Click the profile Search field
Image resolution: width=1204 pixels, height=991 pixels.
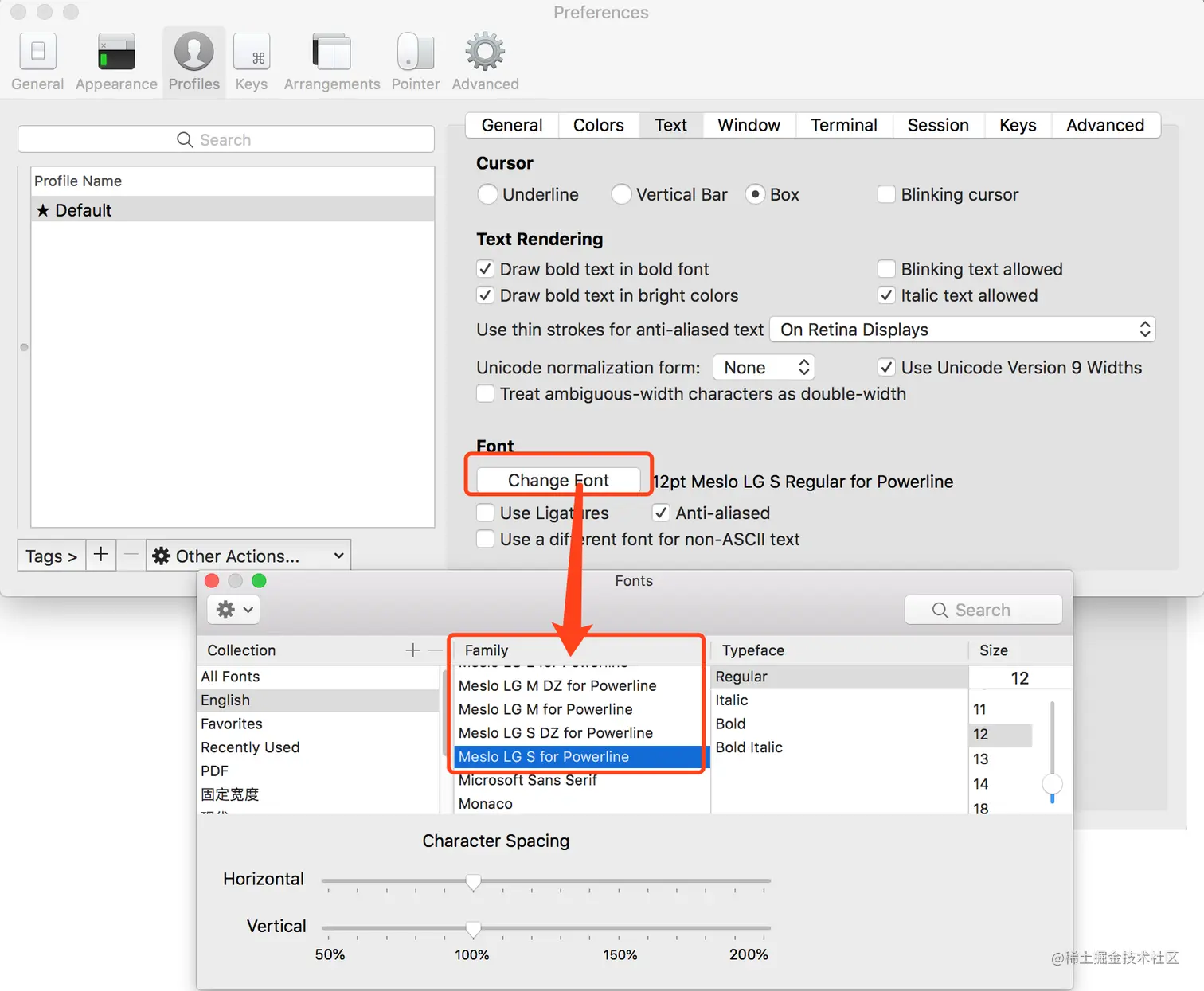click(x=226, y=139)
